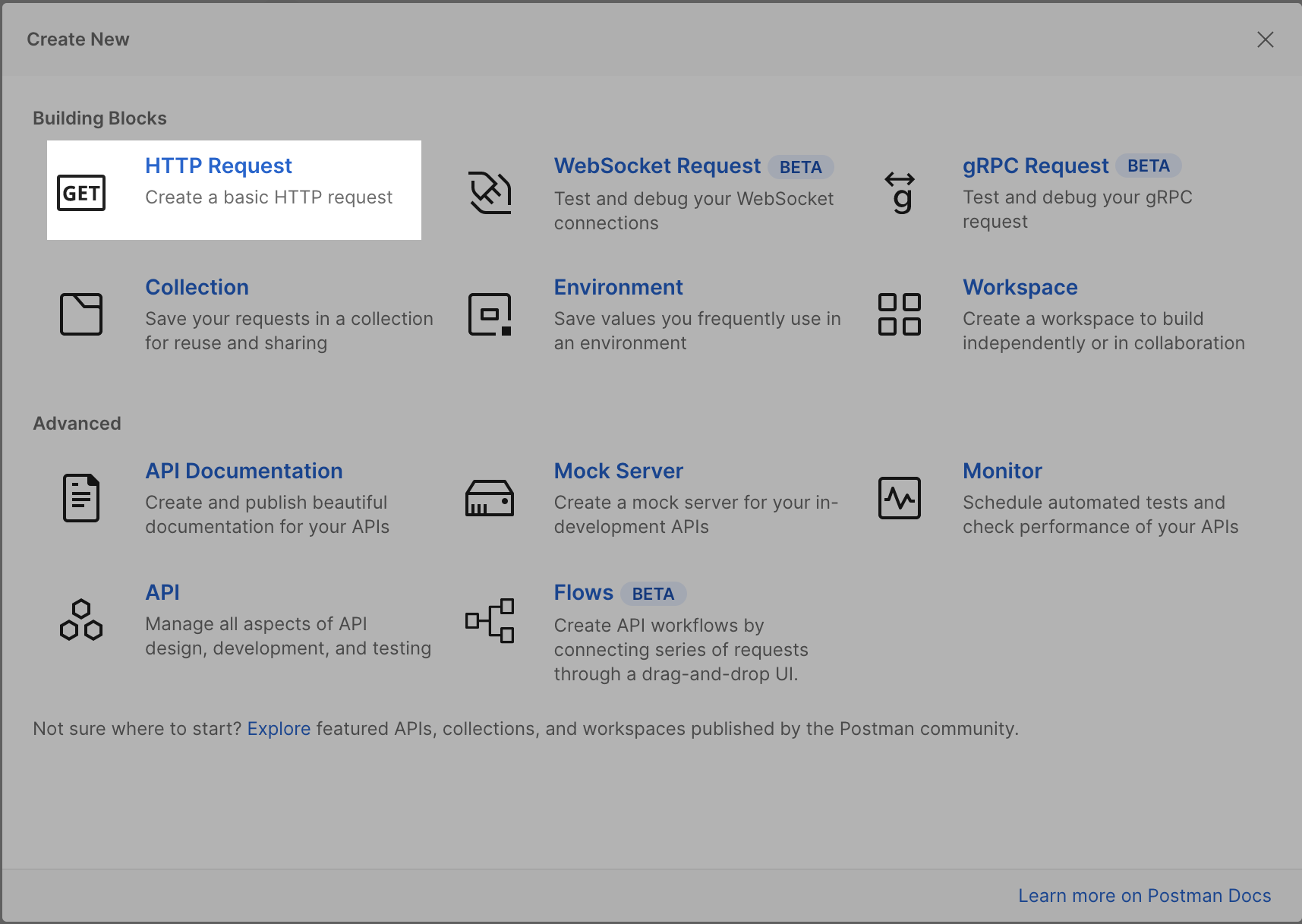The height and width of the screenshot is (924, 1302).
Task: Click the Collection folder icon
Action: coord(81,314)
